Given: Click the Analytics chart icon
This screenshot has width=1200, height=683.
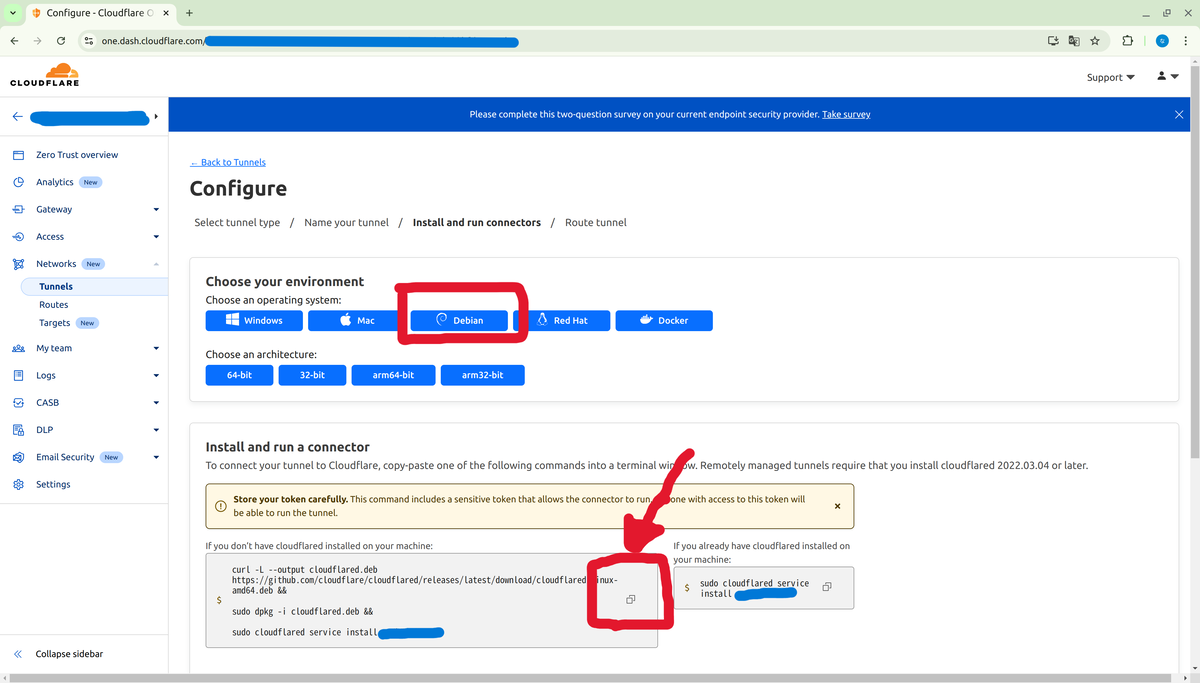Looking at the screenshot, I should pyautogui.click(x=18, y=182).
